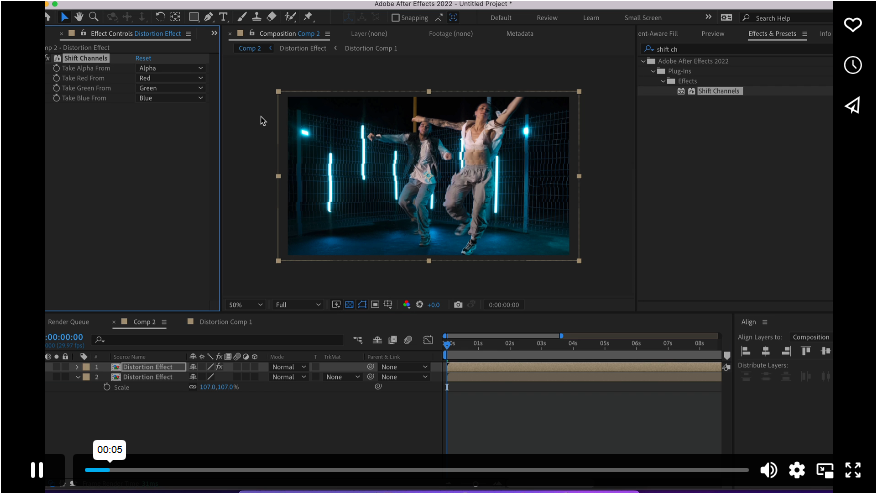Viewport: 877px width, 494px height.
Task: Select the Rotation tool
Action: [160, 17]
